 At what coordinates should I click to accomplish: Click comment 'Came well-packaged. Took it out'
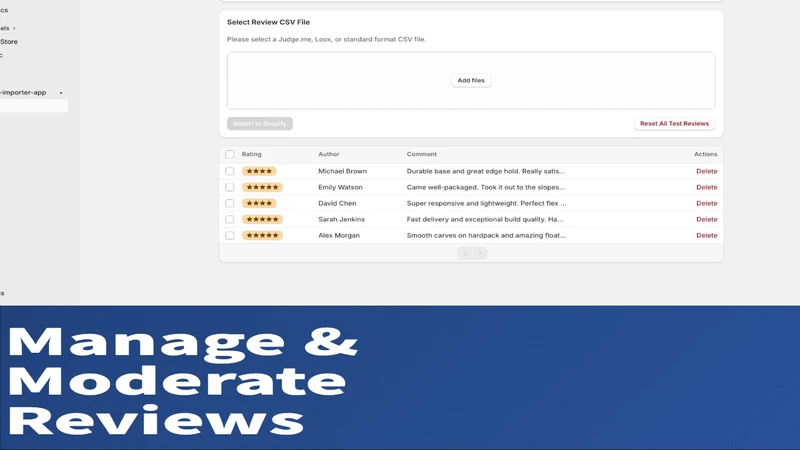(486, 187)
